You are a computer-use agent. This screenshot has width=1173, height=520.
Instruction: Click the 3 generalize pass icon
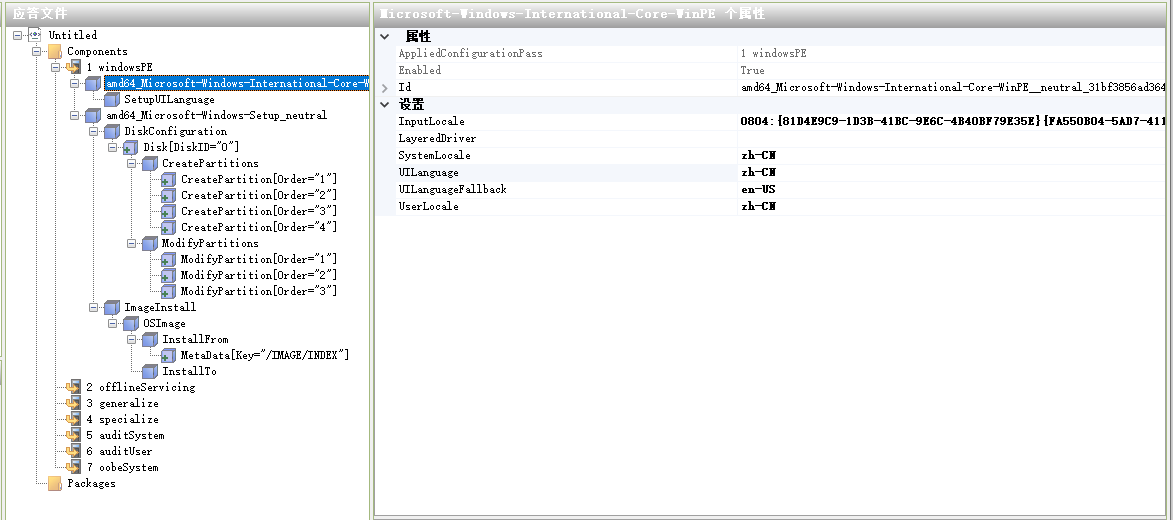73,403
